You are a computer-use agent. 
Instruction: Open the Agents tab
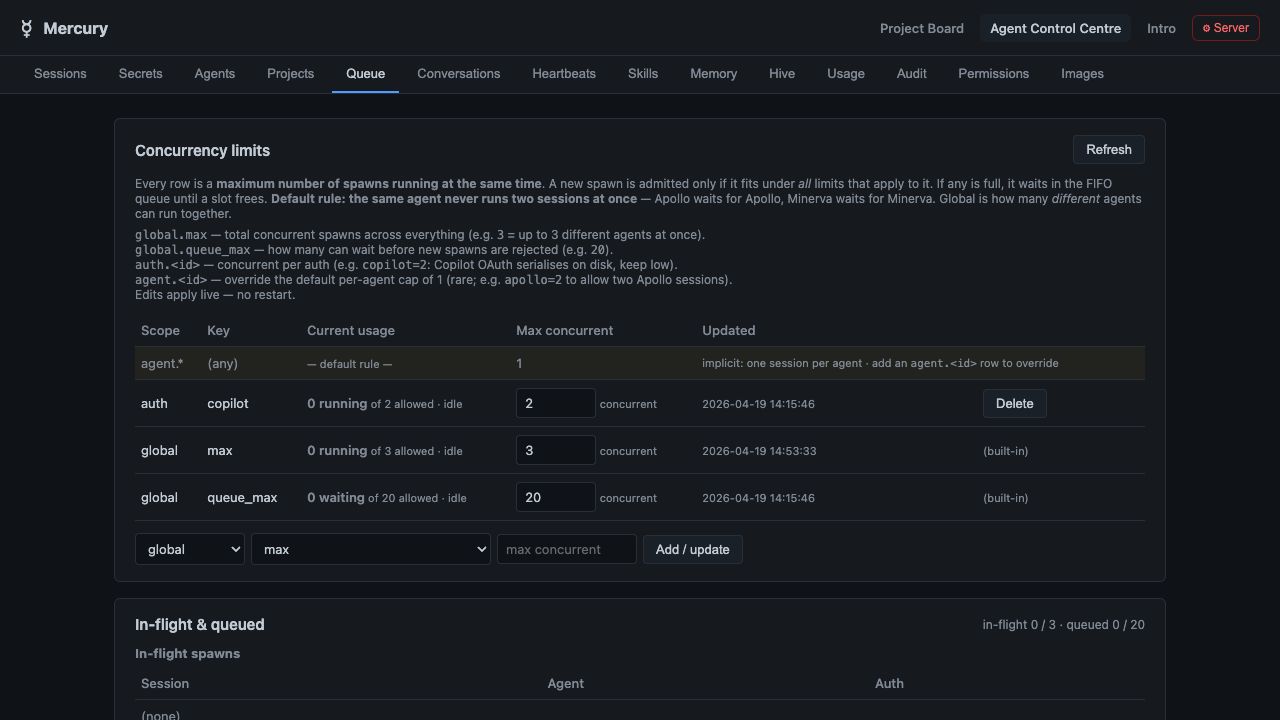coord(215,74)
